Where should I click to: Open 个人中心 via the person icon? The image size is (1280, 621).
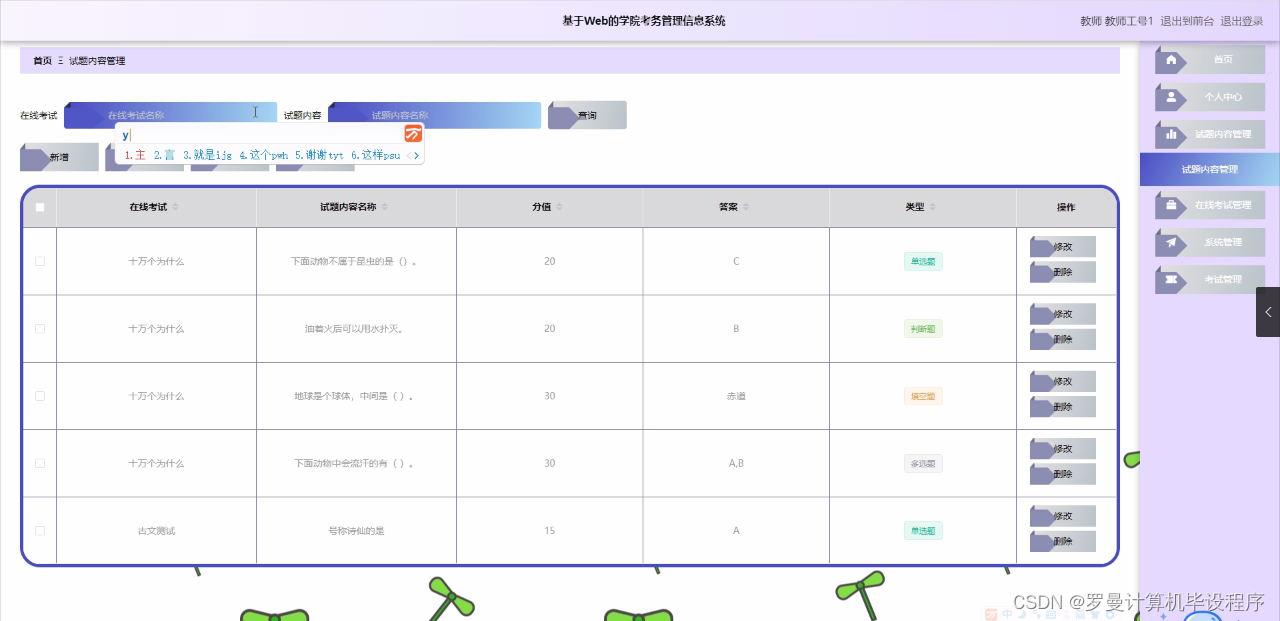(1171, 97)
